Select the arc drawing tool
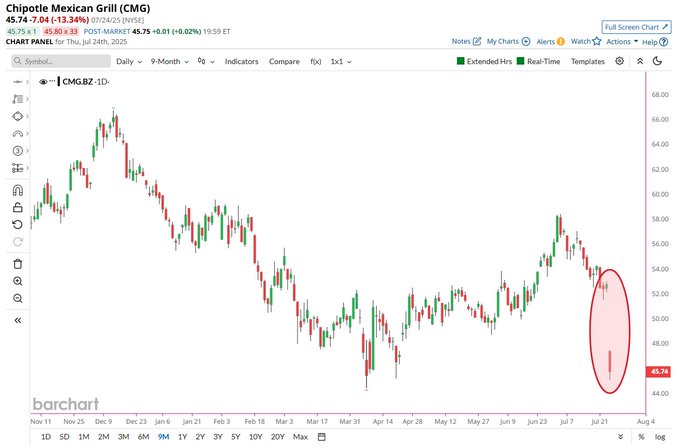This screenshot has height=448, width=680. tap(17, 134)
